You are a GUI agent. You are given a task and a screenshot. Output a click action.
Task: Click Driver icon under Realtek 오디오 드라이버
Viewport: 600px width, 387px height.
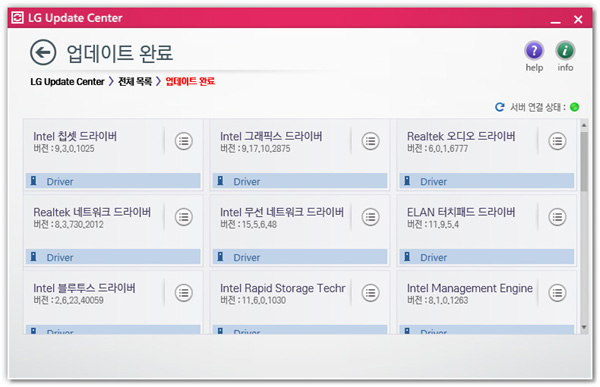[407, 181]
